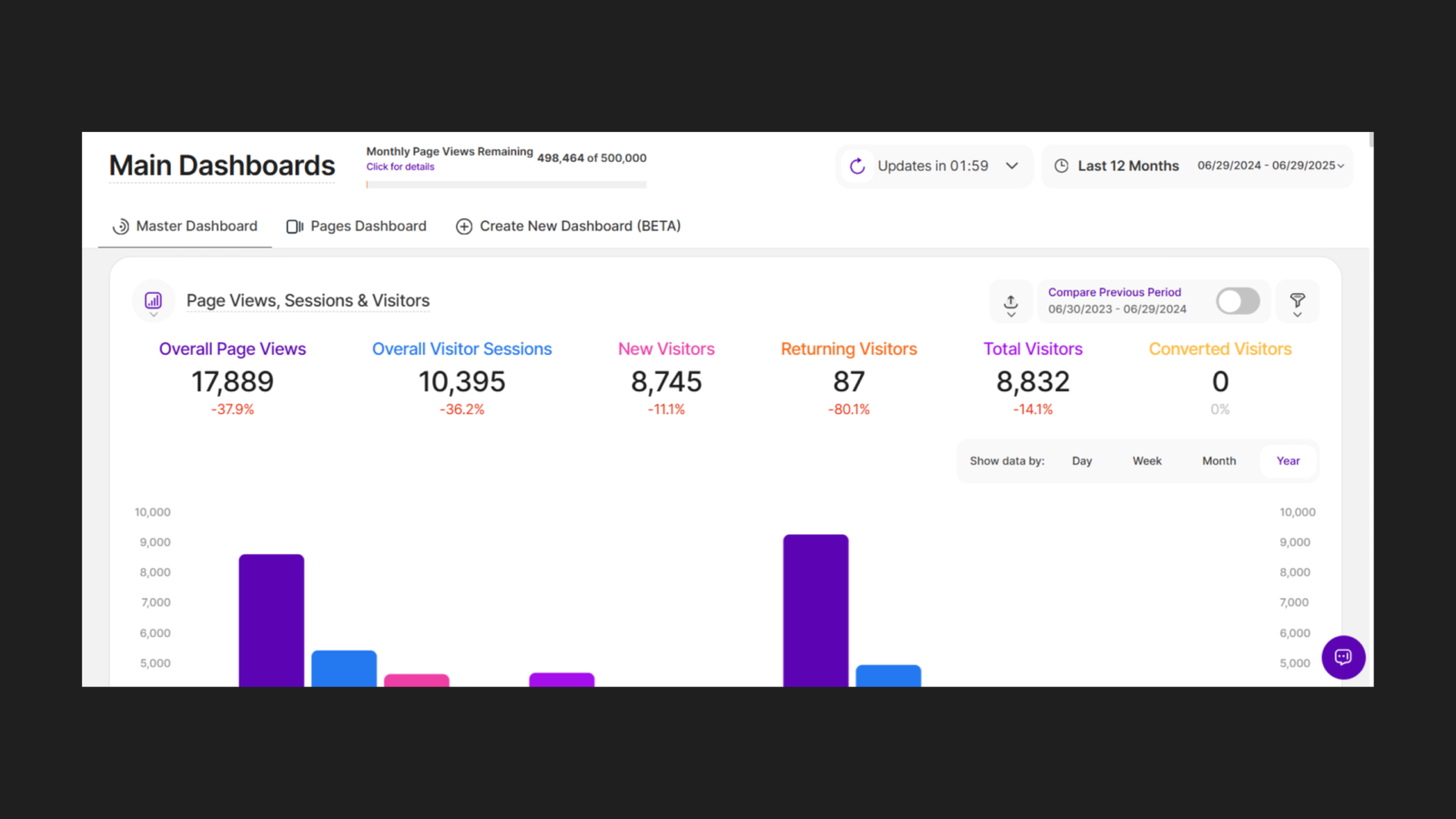
Task: Expand the Updates in 01:59 dropdown
Action: pyautogui.click(x=1012, y=166)
